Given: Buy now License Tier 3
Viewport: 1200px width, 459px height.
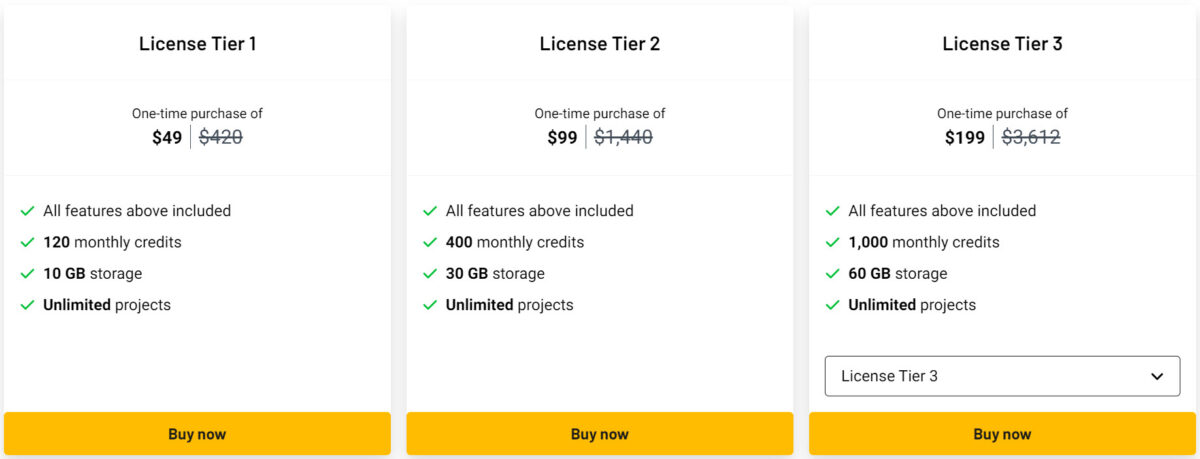Looking at the screenshot, I should click(x=1002, y=434).
